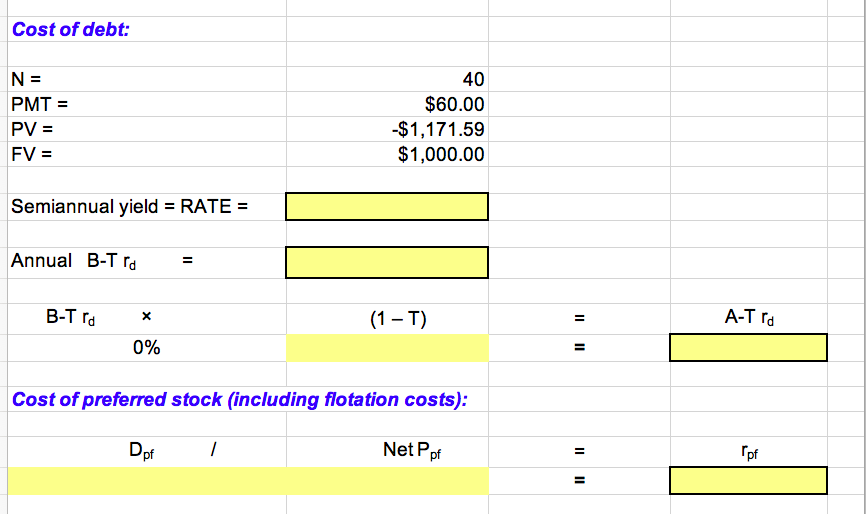This screenshot has width=866, height=514.
Task: Click the 'rpf' header cell
Action: coord(748,451)
